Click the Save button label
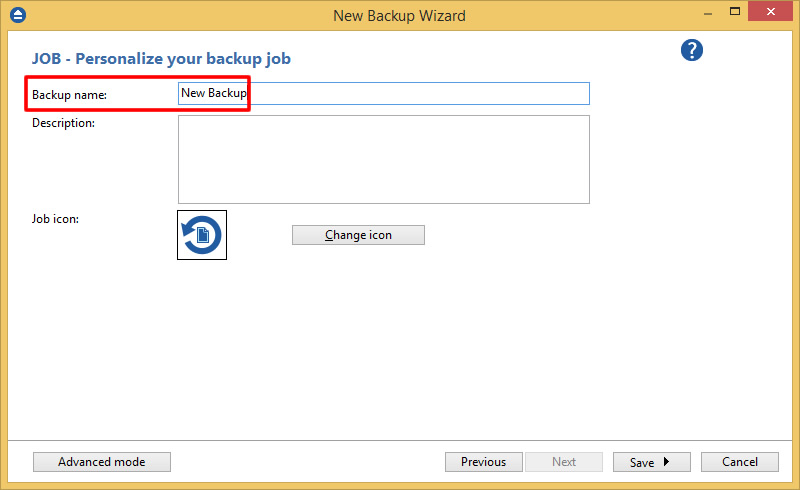Image resolution: width=800 pixels, height=490 pixels. point(641,462)
